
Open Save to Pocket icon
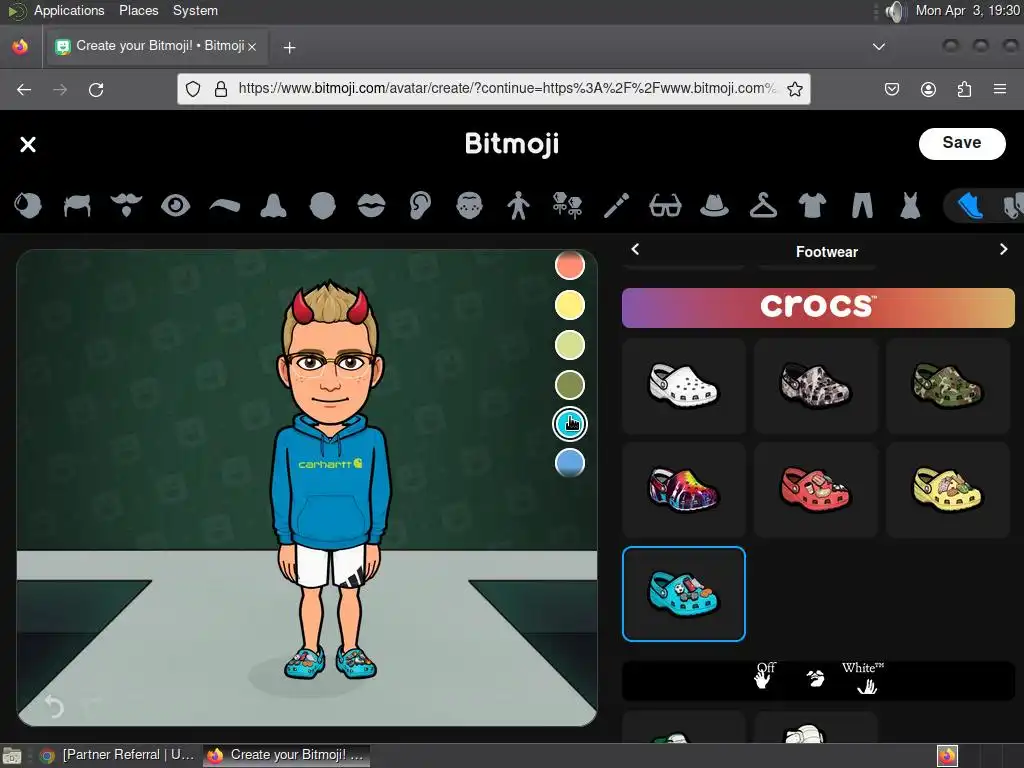click(x=891, y=89)
